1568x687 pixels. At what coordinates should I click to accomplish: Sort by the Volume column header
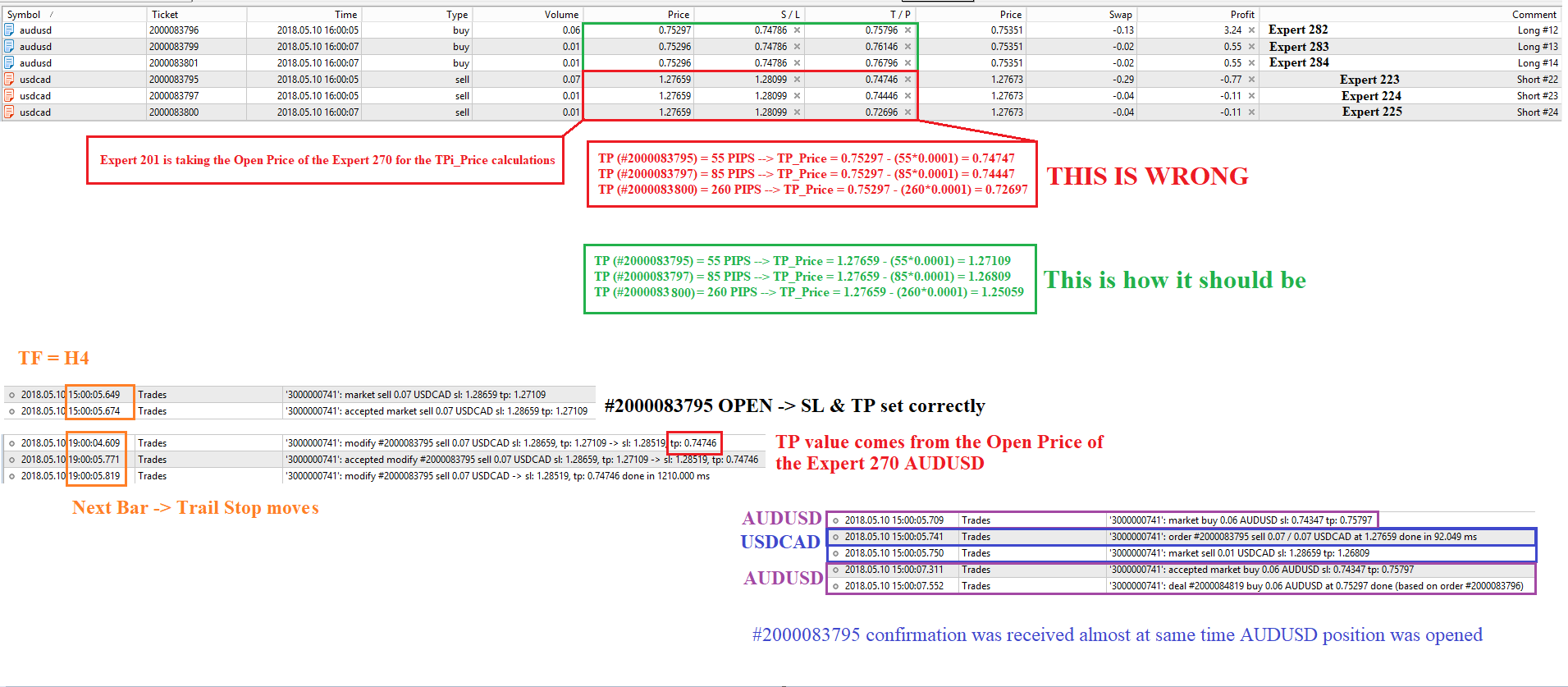point(527,14)
